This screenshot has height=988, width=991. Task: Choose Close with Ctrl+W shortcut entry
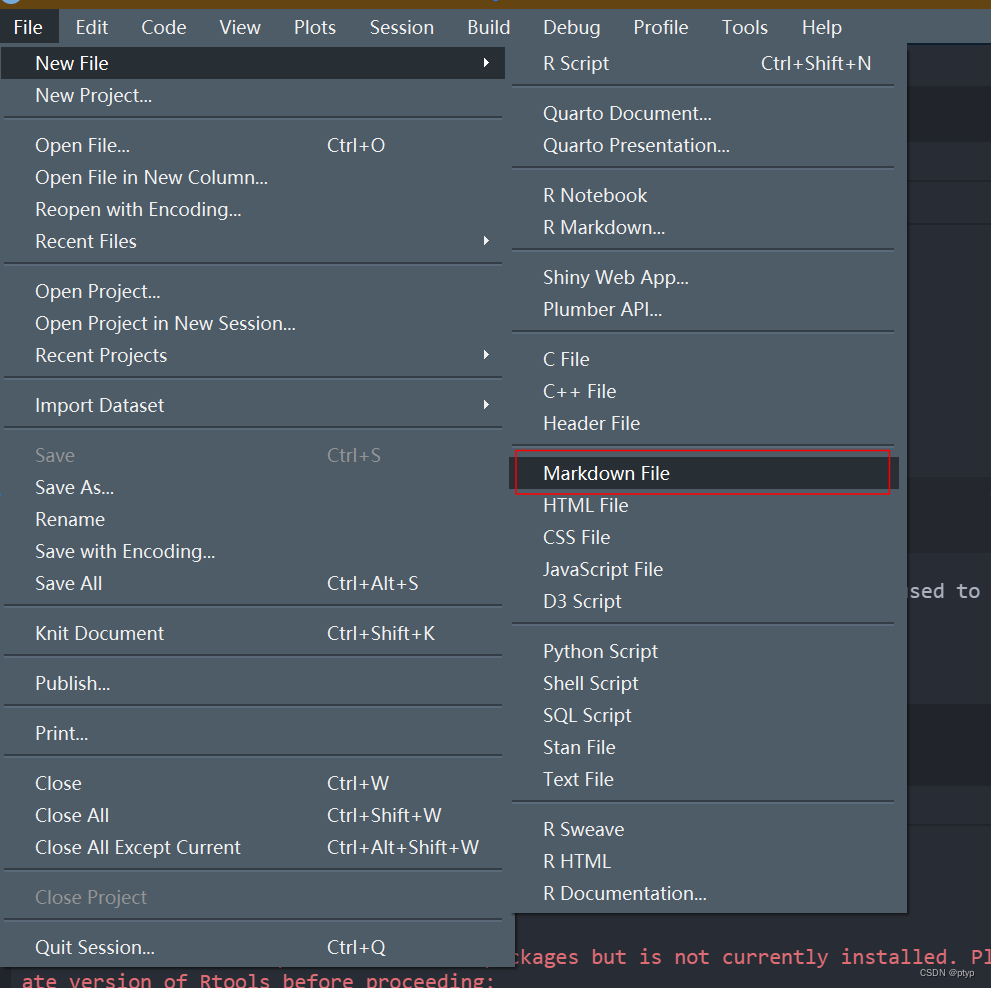(x=253, y=783)
